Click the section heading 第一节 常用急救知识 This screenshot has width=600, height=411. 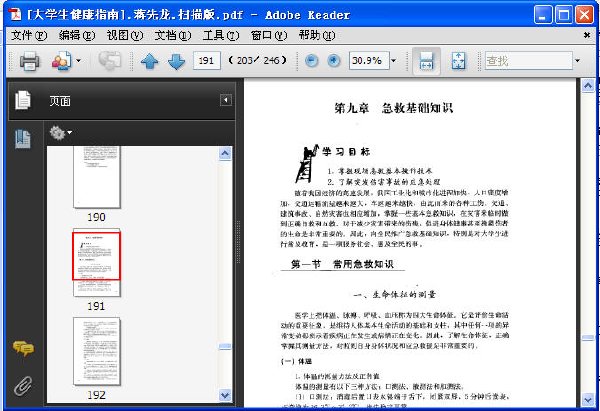[x=342, y=264]
